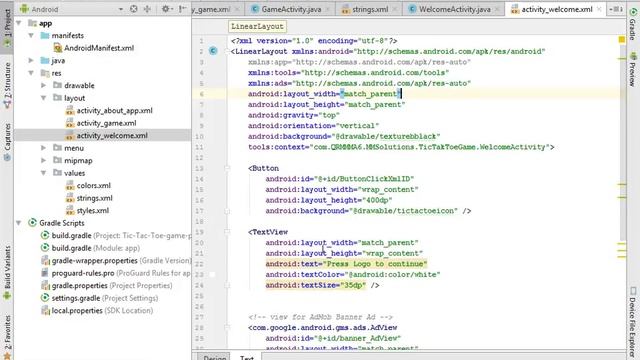Open proguard-rules.pro file
The image size is (640, 360).
click(116, 273)
